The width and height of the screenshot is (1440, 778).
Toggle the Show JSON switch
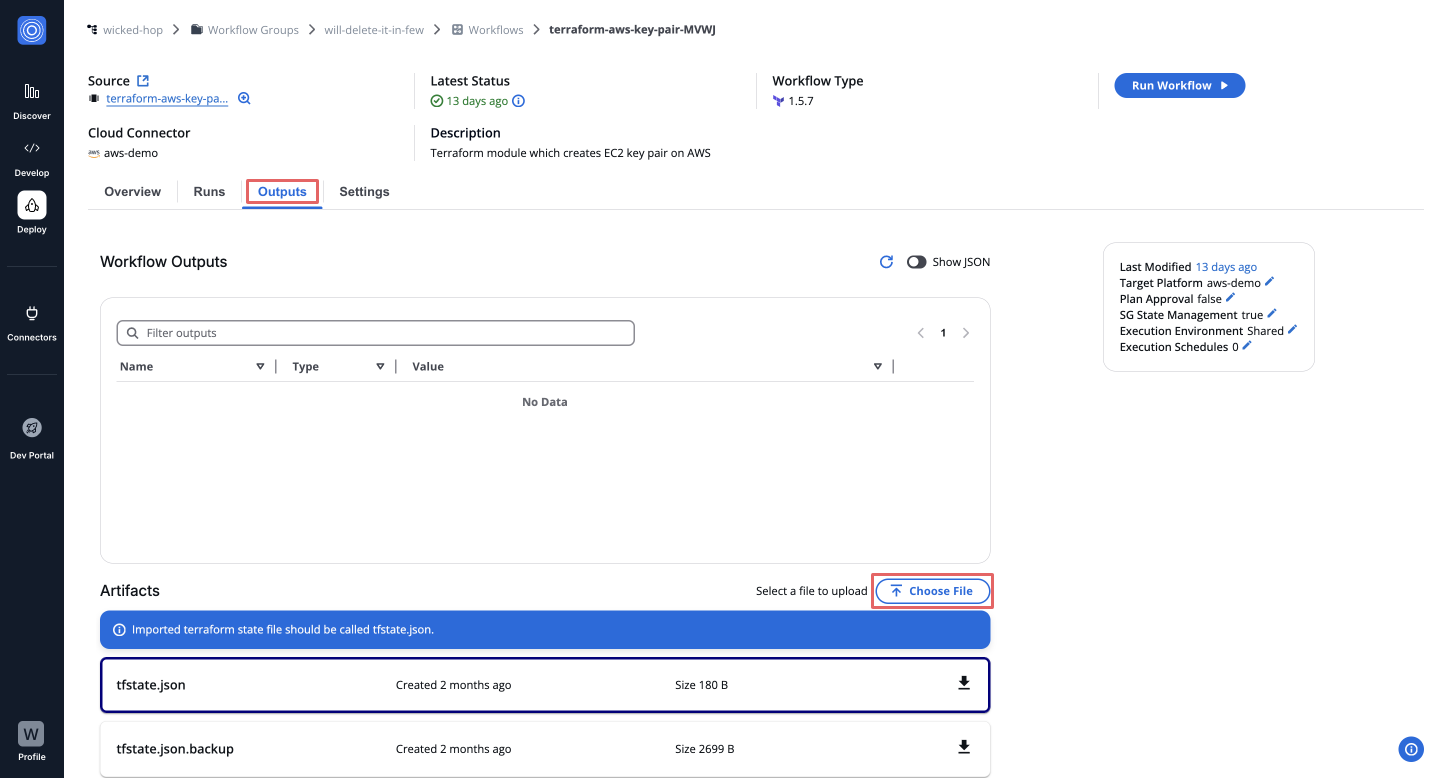pyautogui.click(x=916, y=262)
